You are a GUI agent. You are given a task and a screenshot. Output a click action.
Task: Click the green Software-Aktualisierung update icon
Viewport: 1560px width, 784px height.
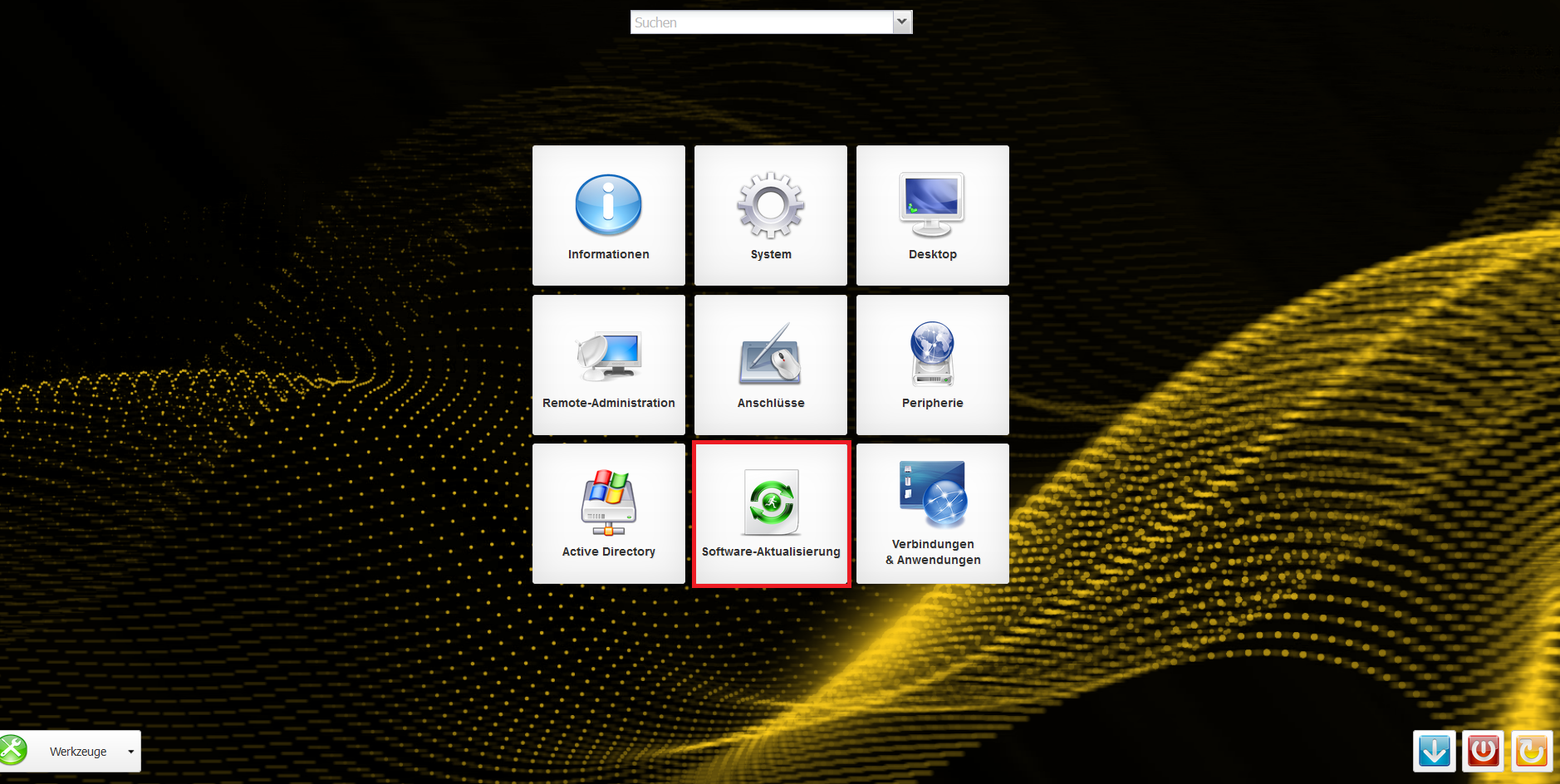click(x=771, y=502)
